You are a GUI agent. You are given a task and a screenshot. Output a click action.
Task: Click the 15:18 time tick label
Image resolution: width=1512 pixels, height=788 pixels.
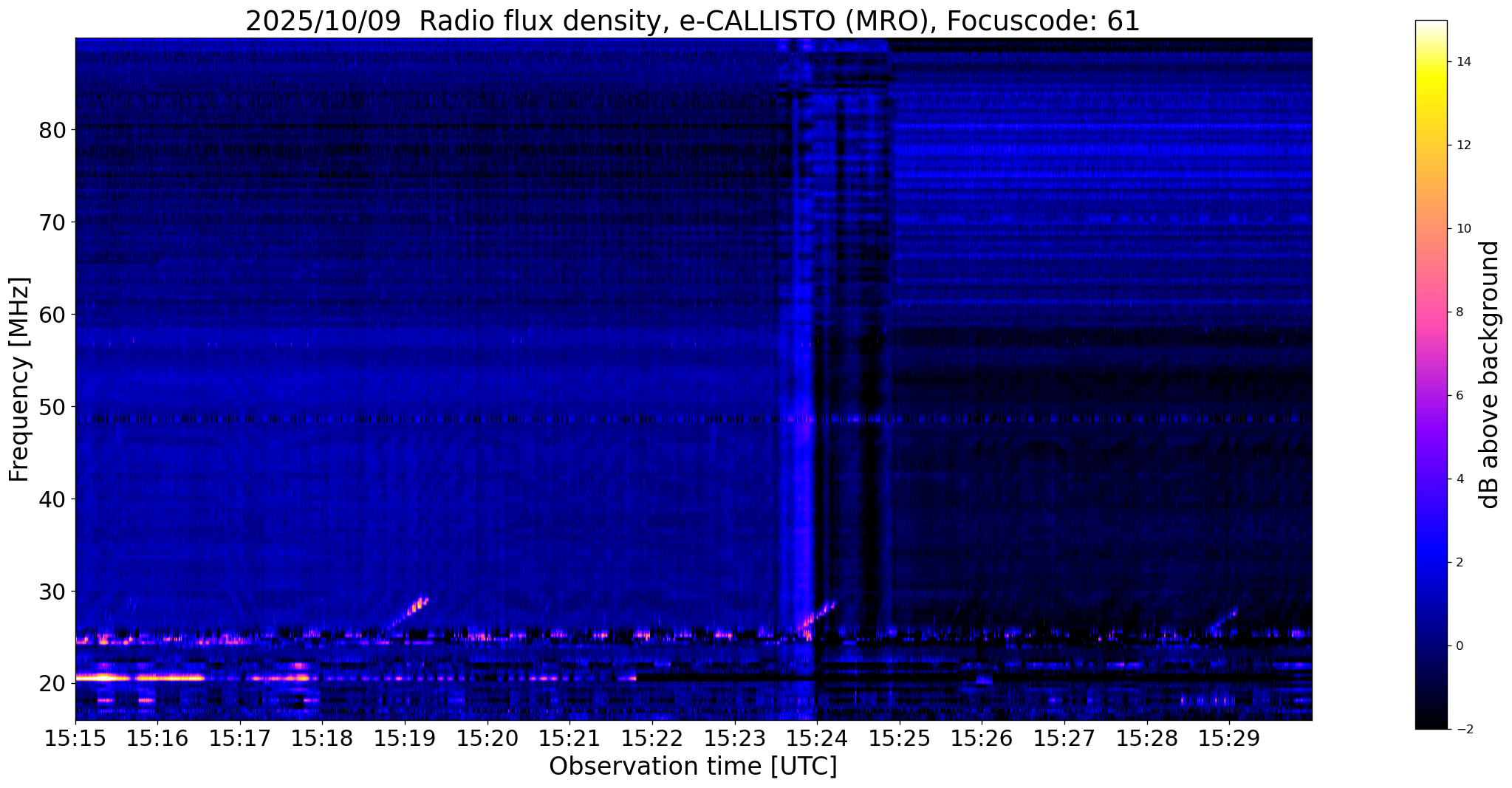tap(322, 738)
